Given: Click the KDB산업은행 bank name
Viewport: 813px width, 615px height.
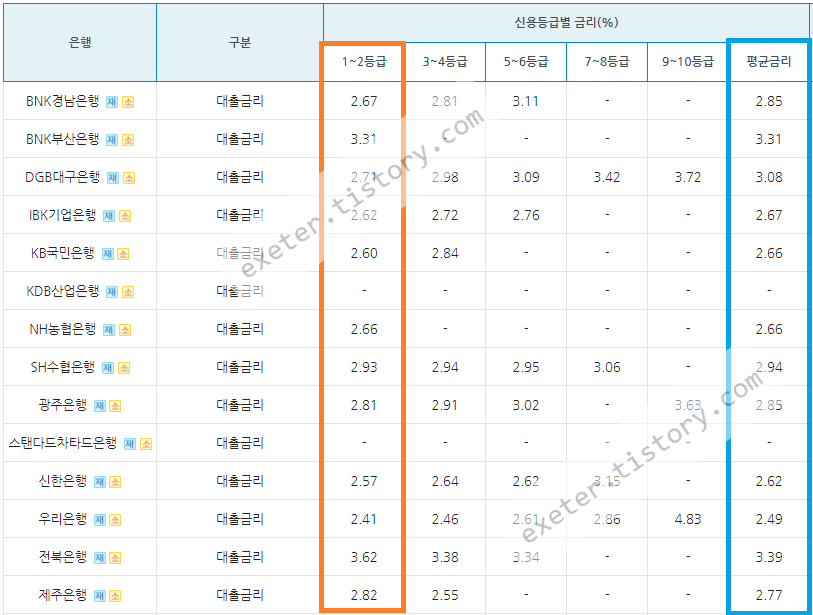Looking at the screenshot, I should tap(62, 291).
